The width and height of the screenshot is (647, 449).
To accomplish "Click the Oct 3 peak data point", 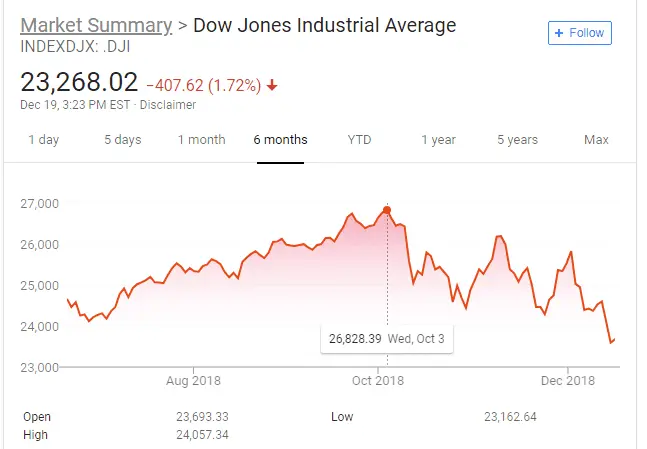I will (387, 210).
